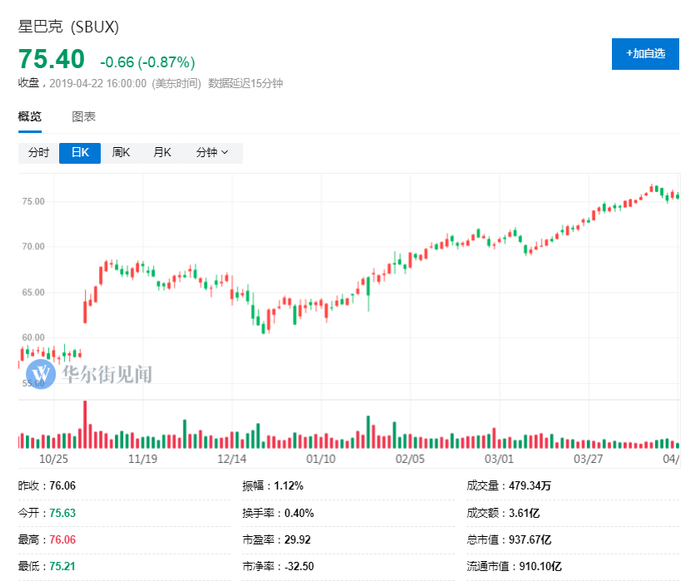
Task: Click the 华尔街见闻 watermark logo icon
Action: click(x=42, y=374)
